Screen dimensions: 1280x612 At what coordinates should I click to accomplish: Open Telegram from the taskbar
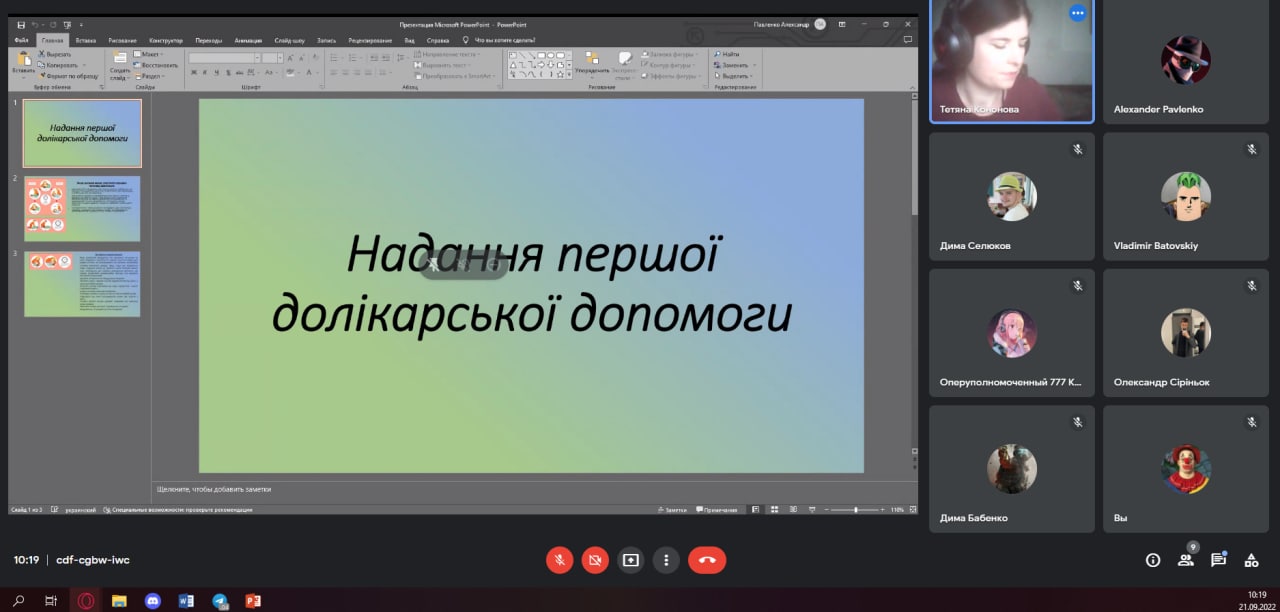220,600
